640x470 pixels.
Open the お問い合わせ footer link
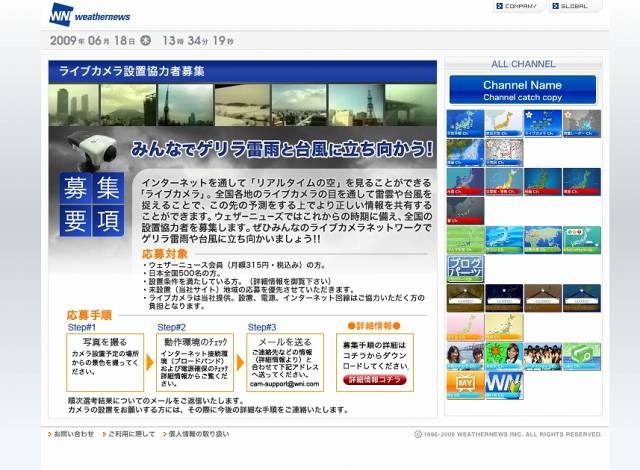coord(73,434)
